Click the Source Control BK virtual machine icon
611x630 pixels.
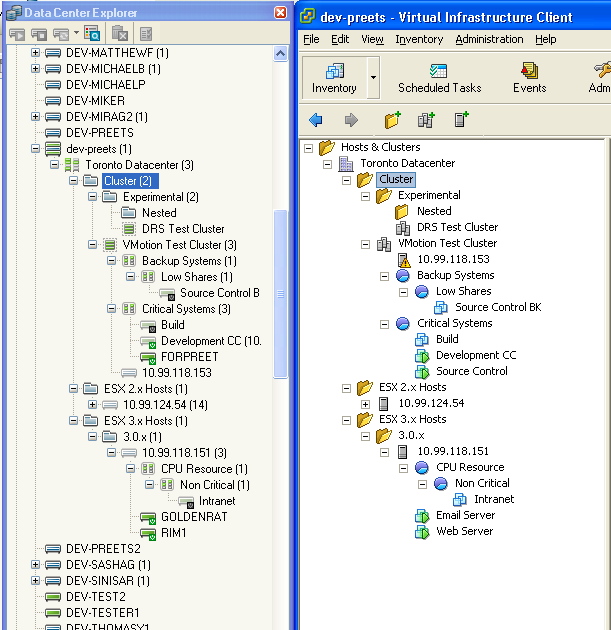point(441,308)
